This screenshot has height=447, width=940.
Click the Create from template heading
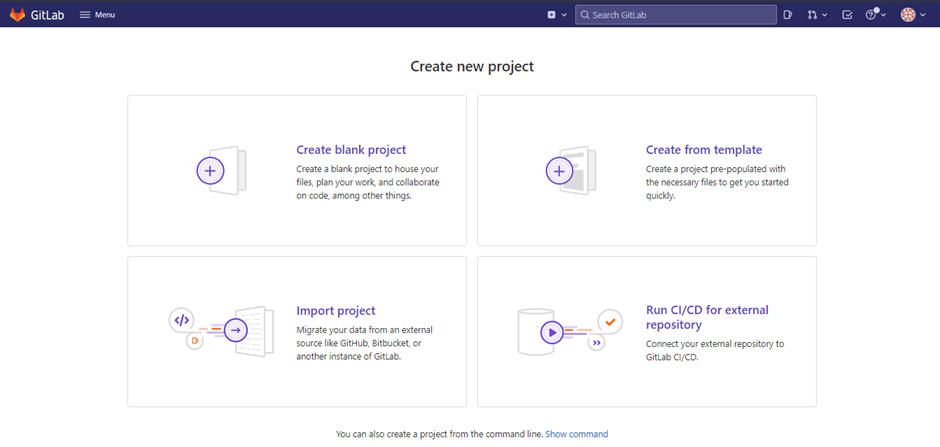(704, 150)
